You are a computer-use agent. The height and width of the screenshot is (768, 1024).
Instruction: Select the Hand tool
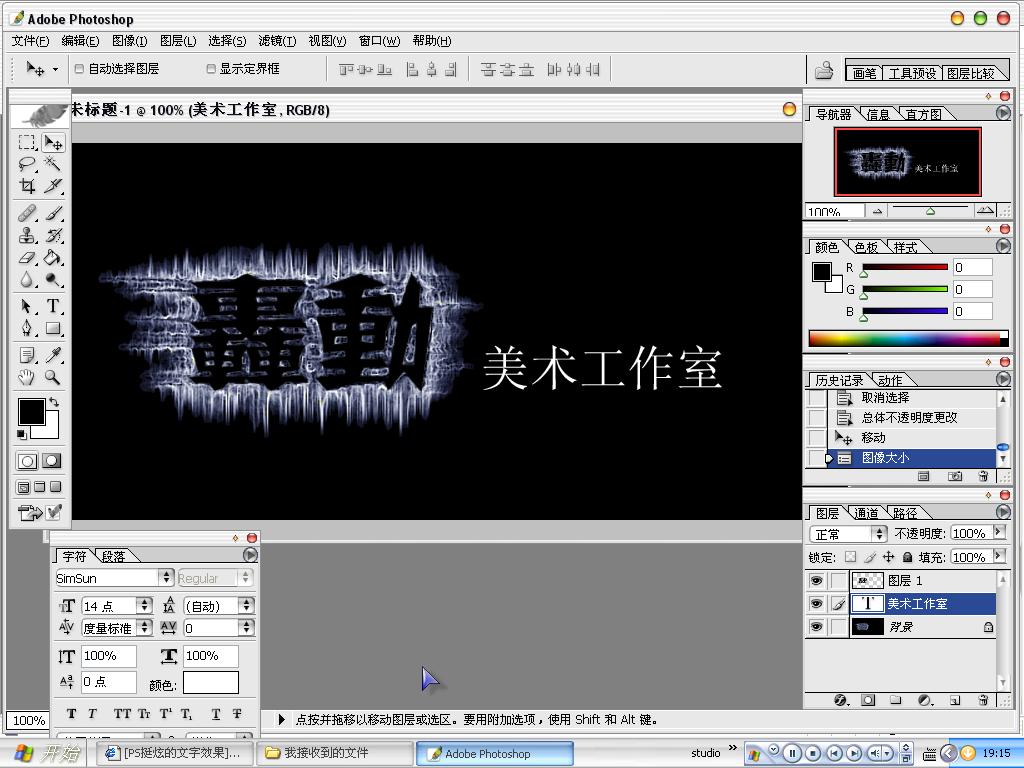[x=27, y=377]
